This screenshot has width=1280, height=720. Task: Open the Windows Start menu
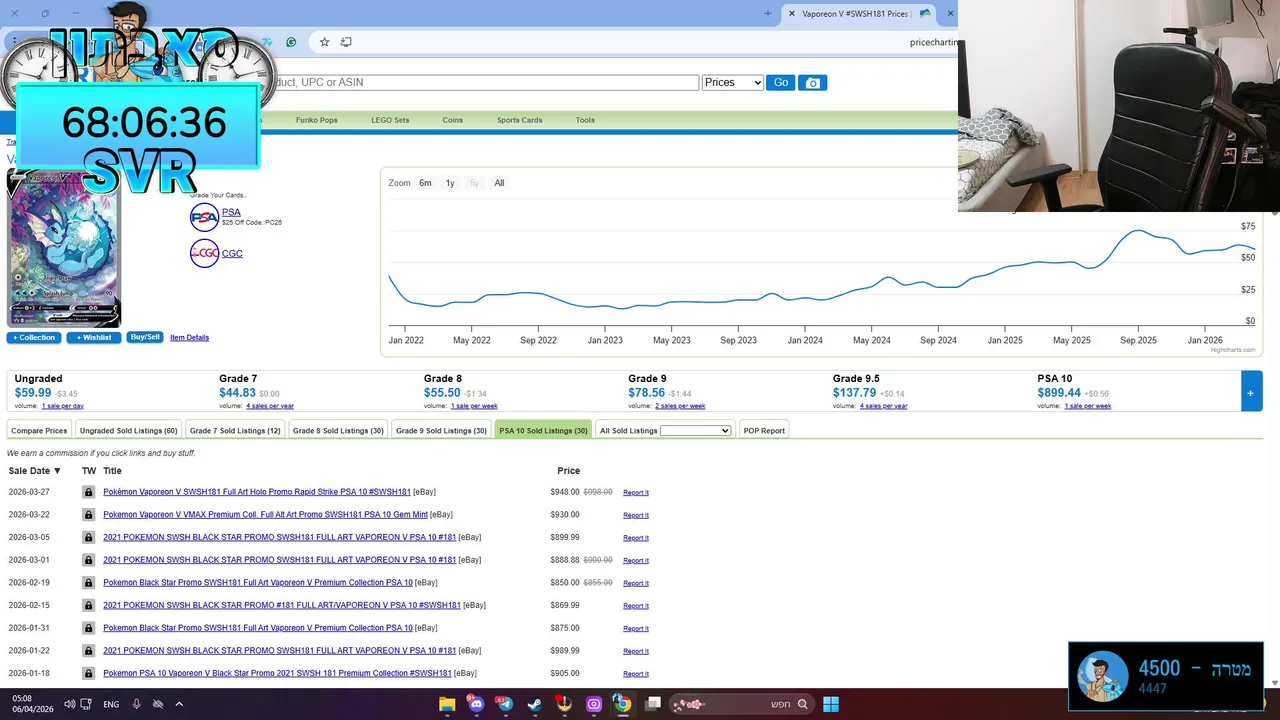(x=831, y=704)
